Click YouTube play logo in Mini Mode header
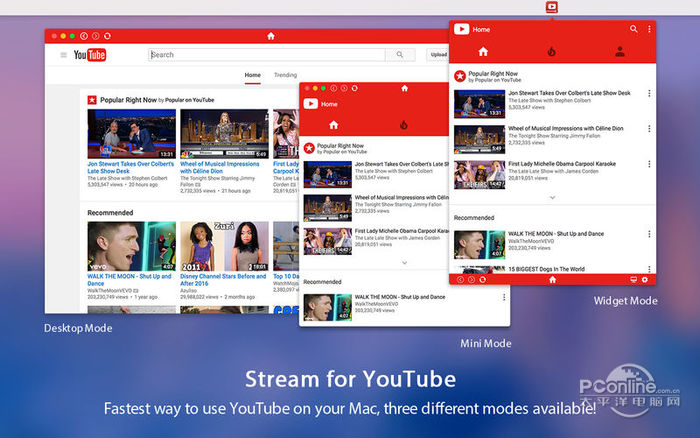 click(x=311, y=104)
